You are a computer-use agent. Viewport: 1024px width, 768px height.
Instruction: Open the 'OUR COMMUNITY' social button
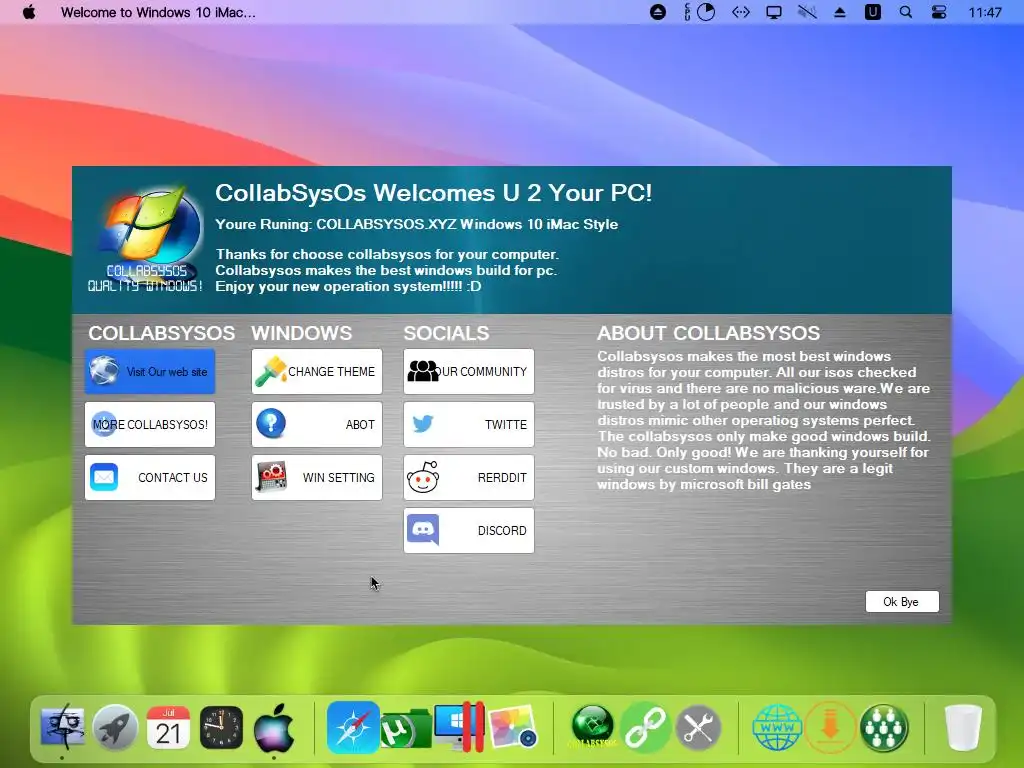[469, 372]
